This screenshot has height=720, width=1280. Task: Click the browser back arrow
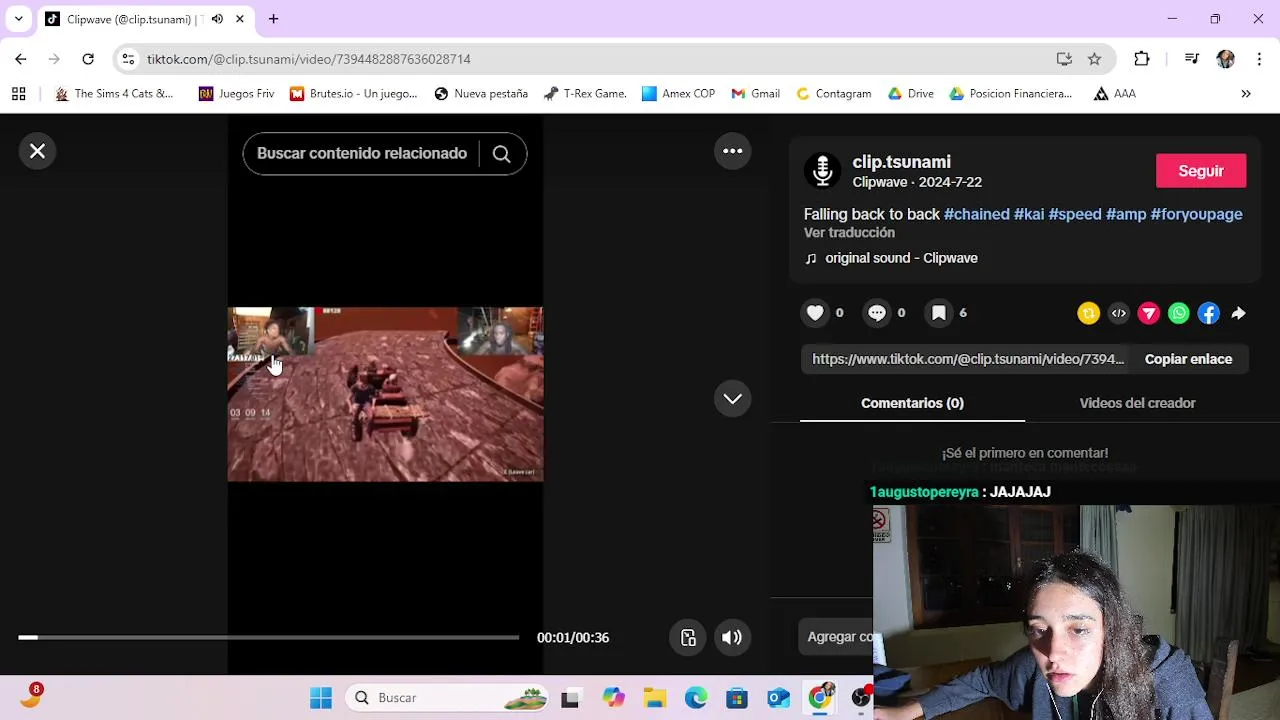(21, 59)
